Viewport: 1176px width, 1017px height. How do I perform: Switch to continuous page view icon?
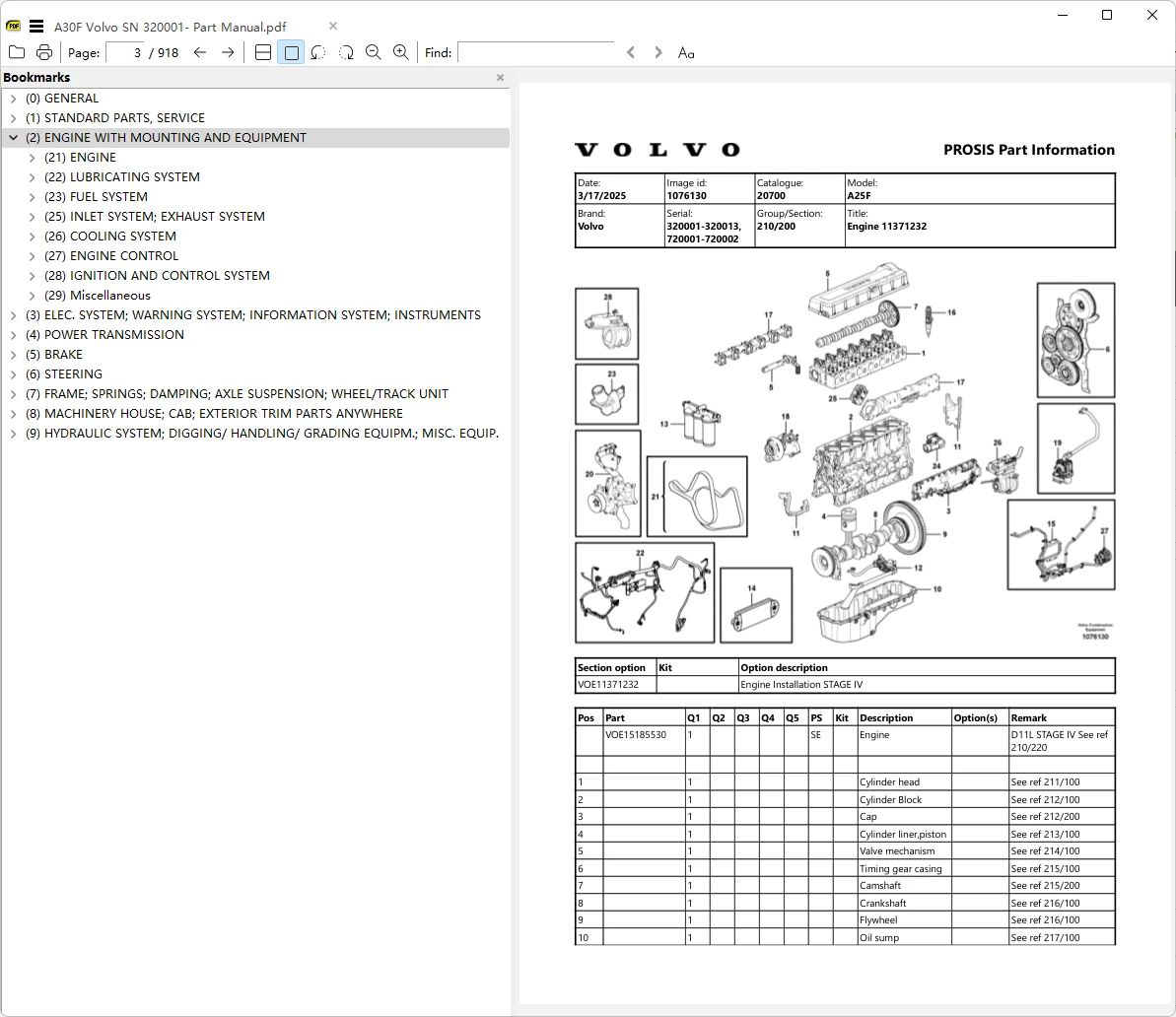tap(263, 52)
